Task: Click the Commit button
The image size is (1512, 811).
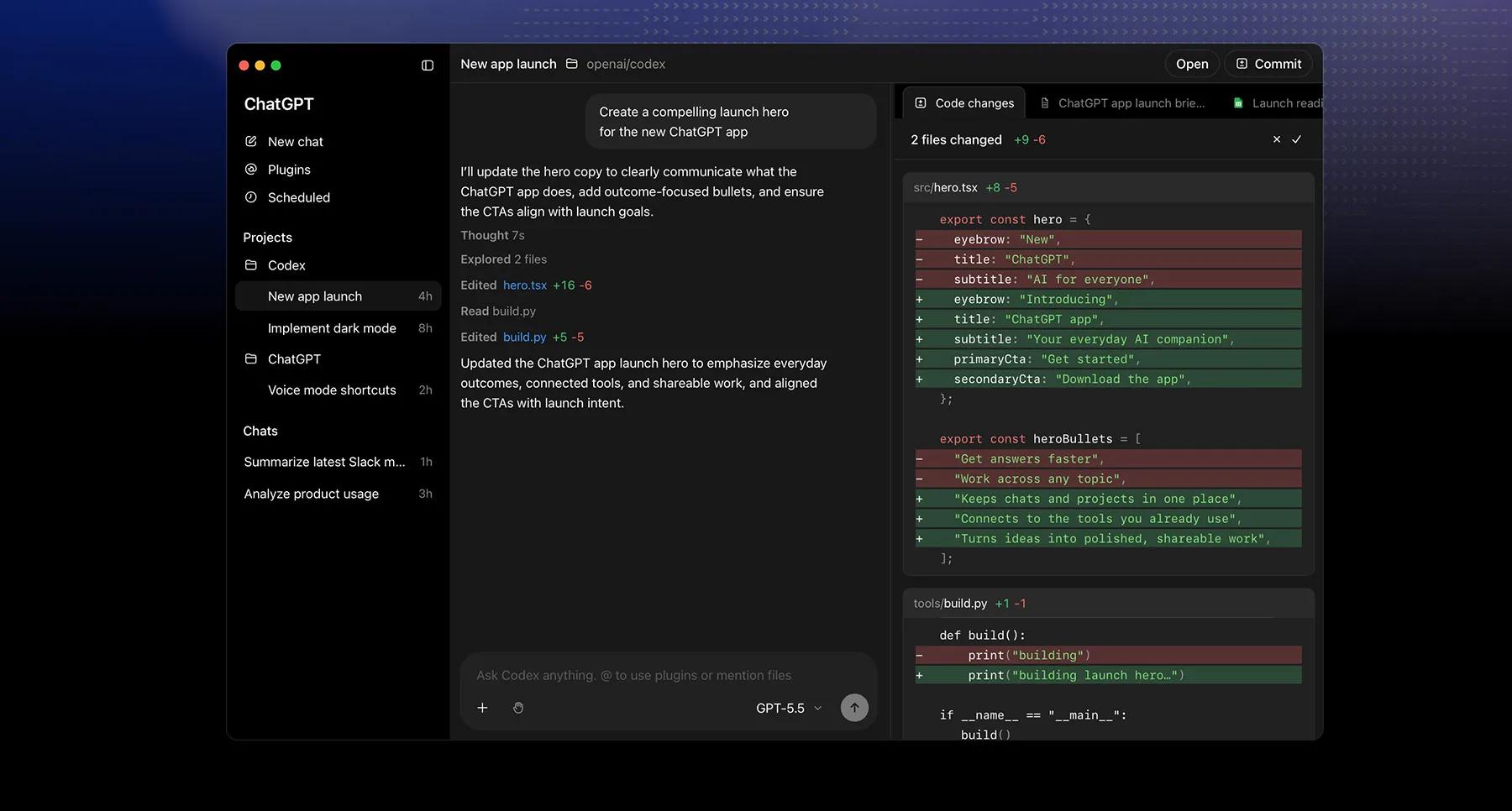Action: click(x=1268, y=64)
